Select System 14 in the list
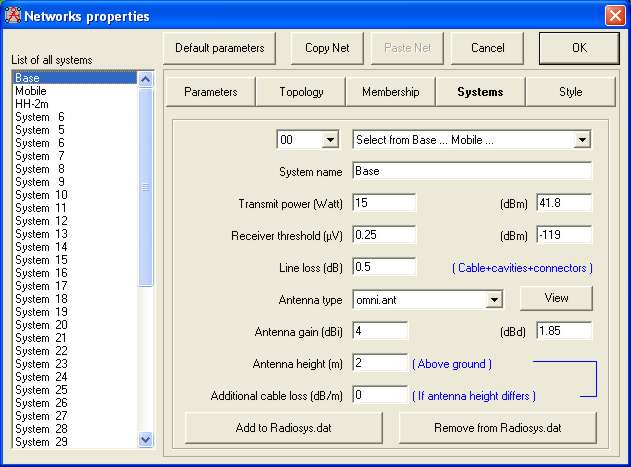This screenshot has width=631, height=467. click(75, 247)
